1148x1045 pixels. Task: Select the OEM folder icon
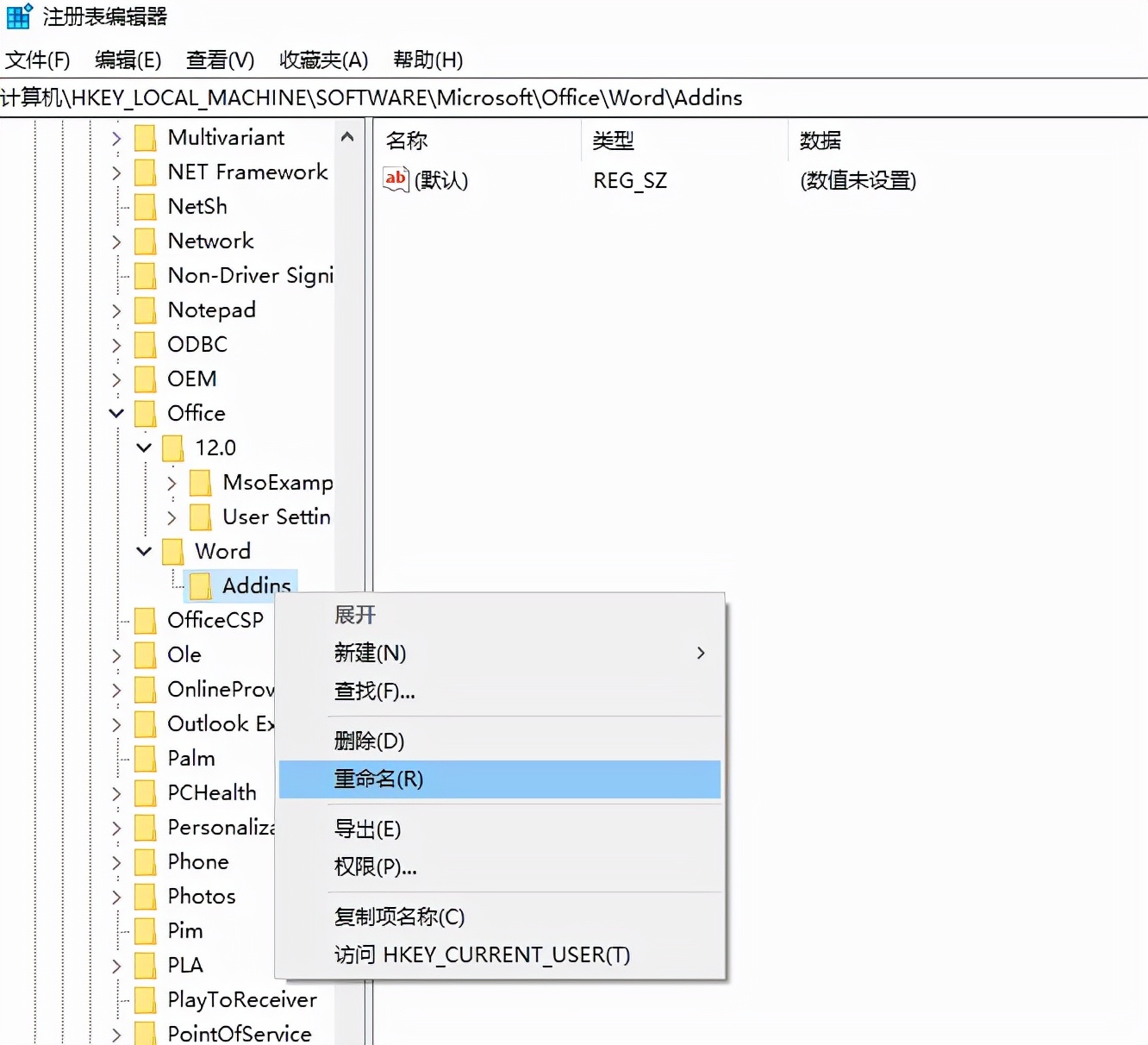tap(146, 379)
